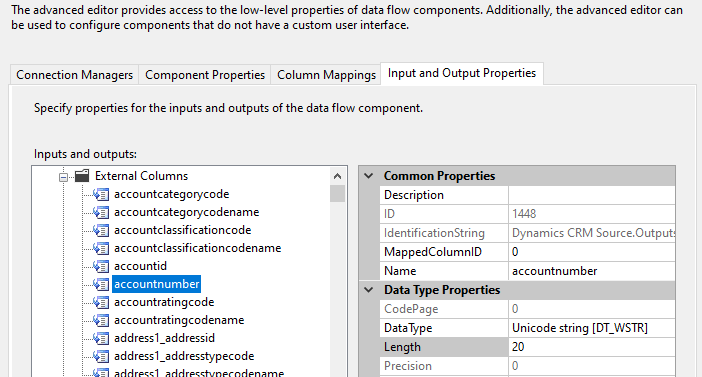The width and height of the screenshot is (702, 377).
Task: Switch to the Component Properties tab
Action: (x=205, y=75)
